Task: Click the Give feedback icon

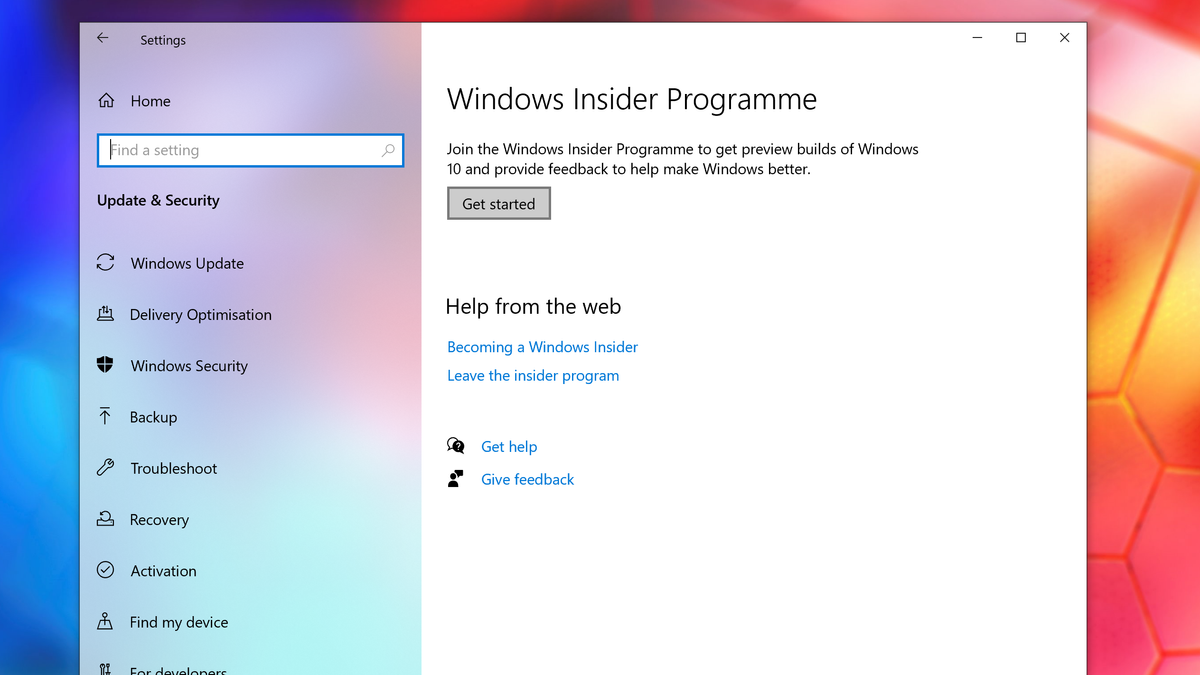Action: 456,479
